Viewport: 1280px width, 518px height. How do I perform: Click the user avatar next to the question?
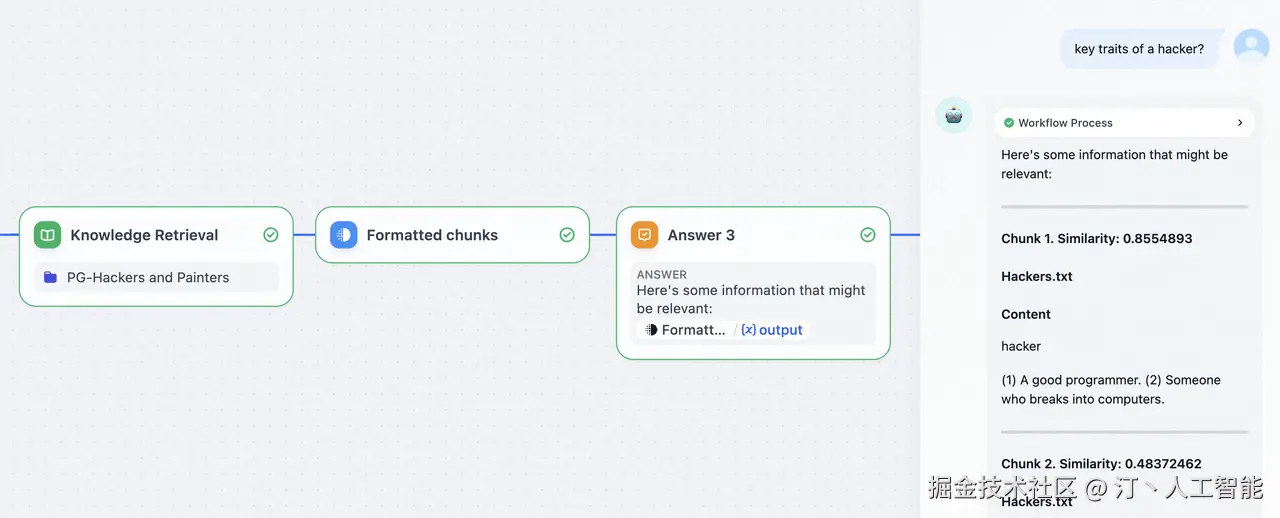tap(1251, 48)
